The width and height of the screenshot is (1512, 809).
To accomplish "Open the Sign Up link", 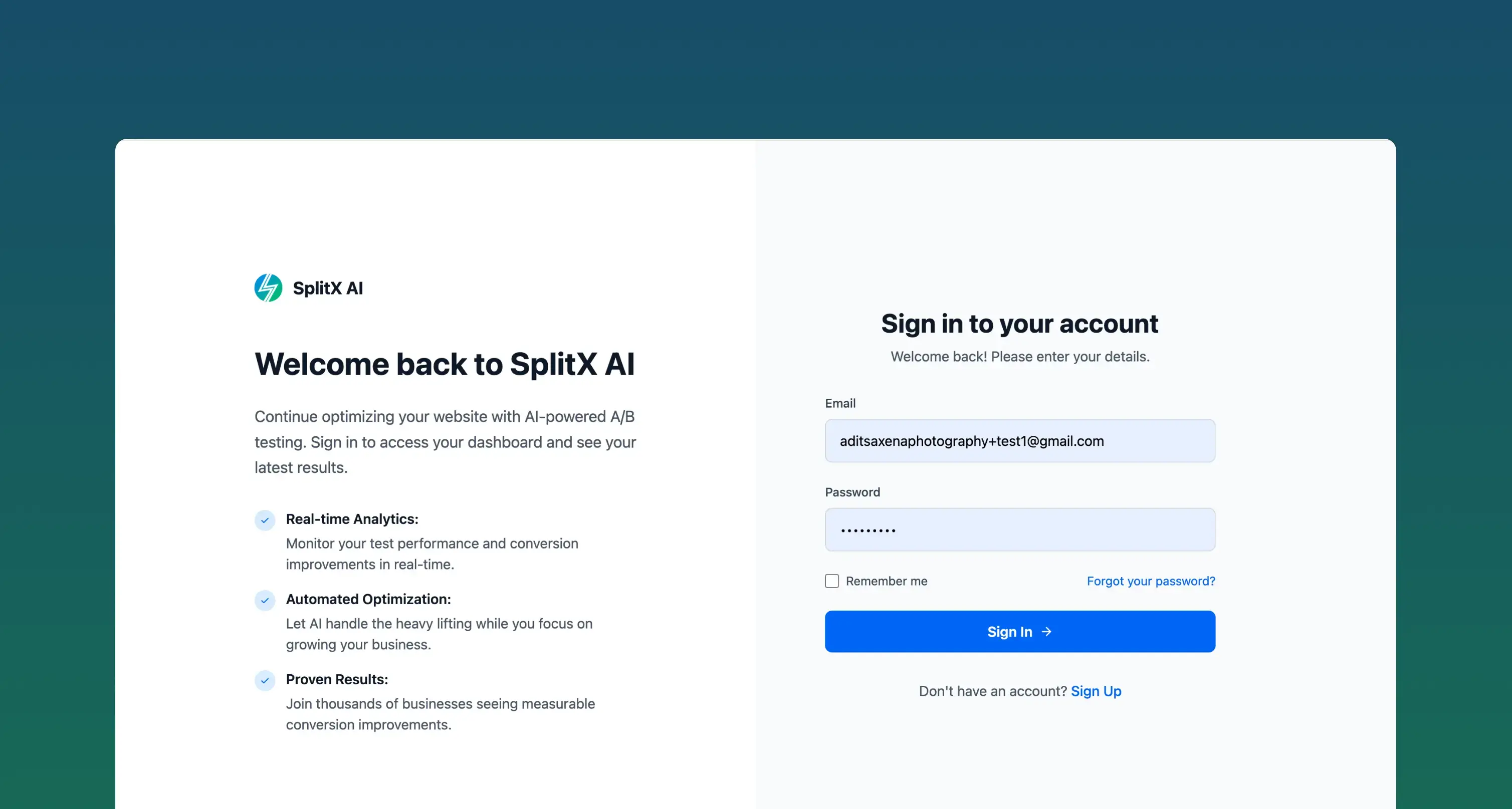I will point(1095,691).
